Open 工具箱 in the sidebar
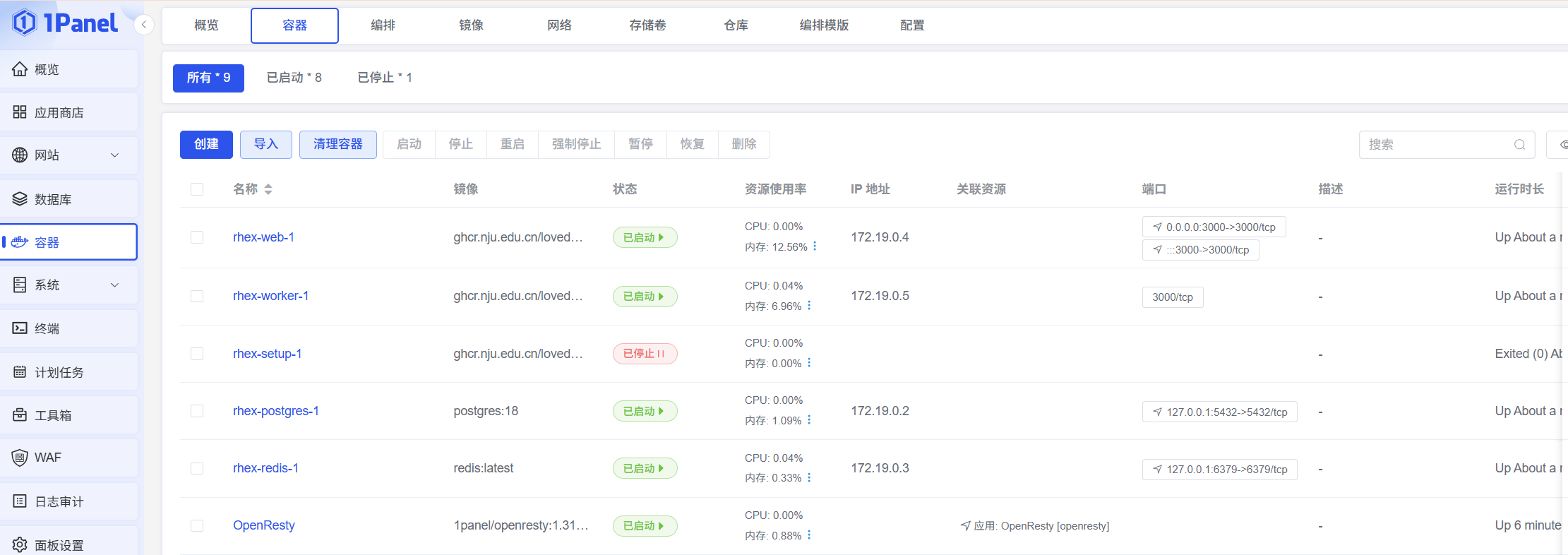The width and height of the screenshot is (1568, 555). coord(68,415)
